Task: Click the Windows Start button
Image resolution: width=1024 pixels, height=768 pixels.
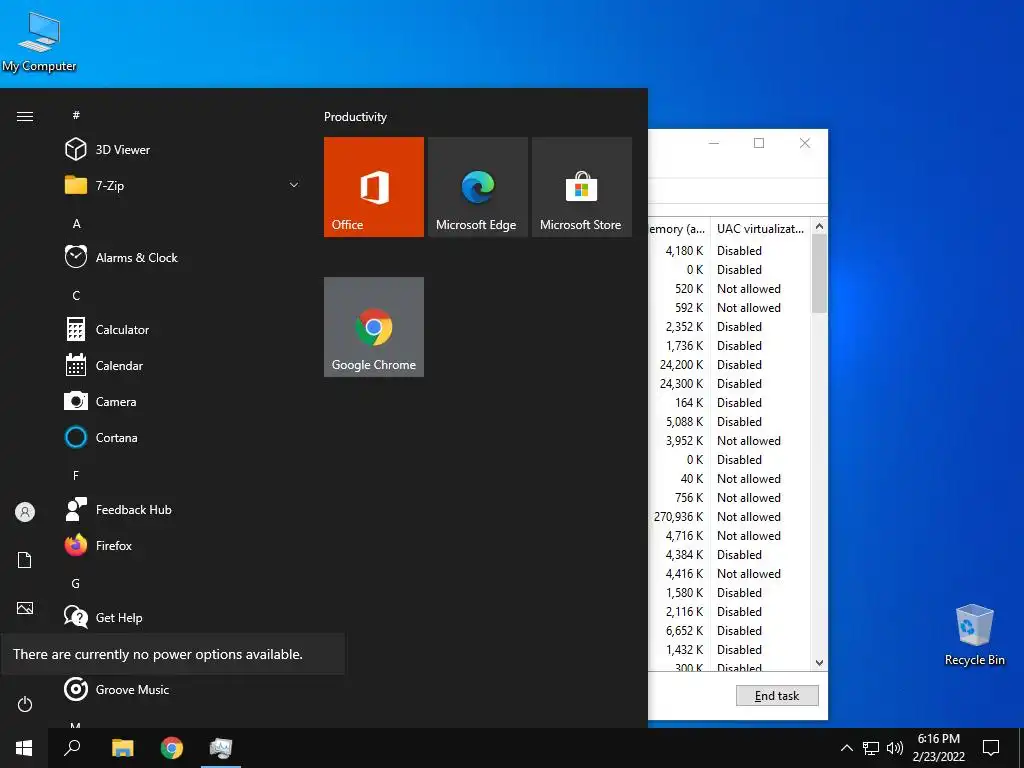Action: click(24, 748)
